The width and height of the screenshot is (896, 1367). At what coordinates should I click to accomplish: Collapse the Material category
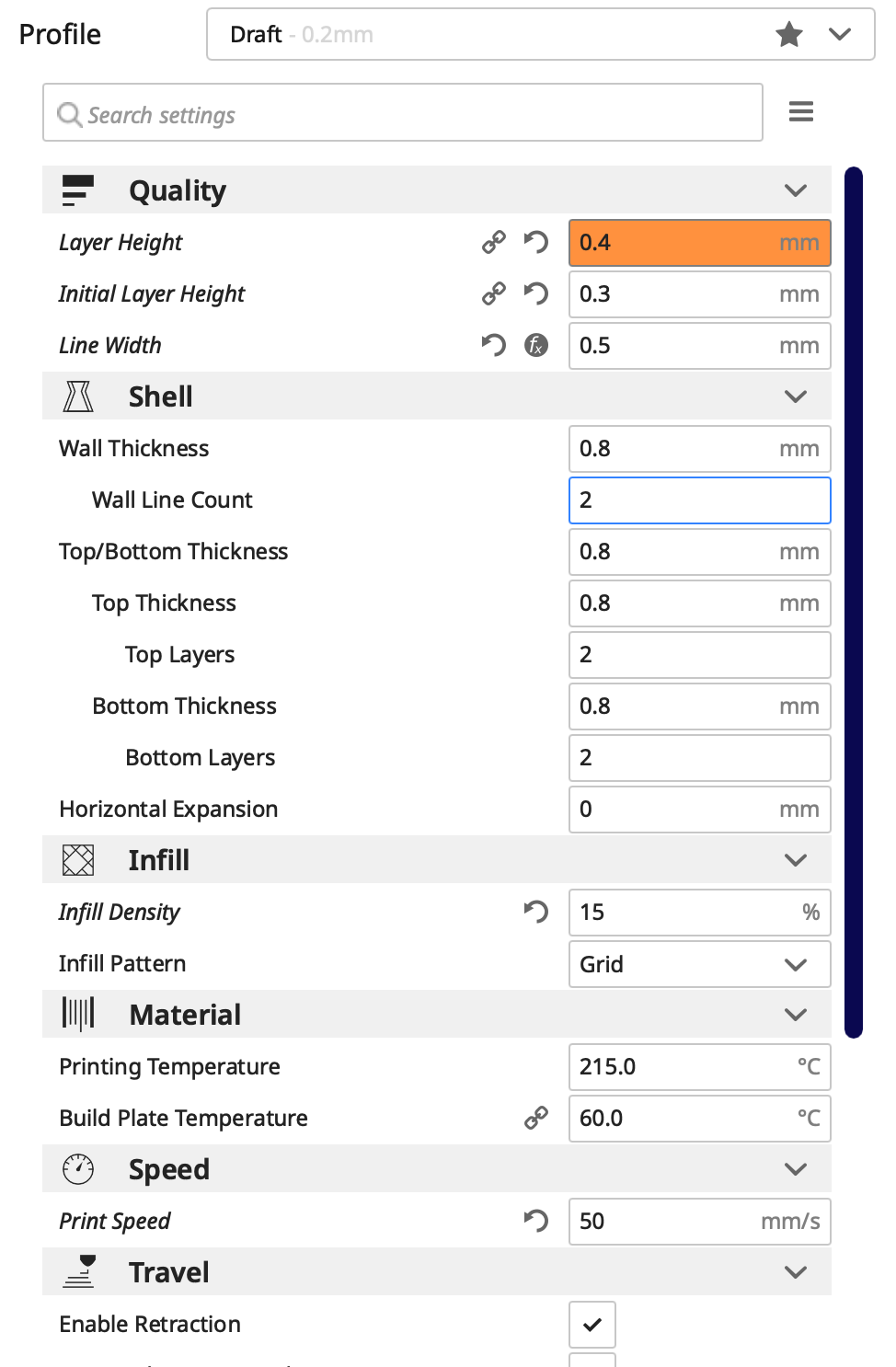point(795,1015)
